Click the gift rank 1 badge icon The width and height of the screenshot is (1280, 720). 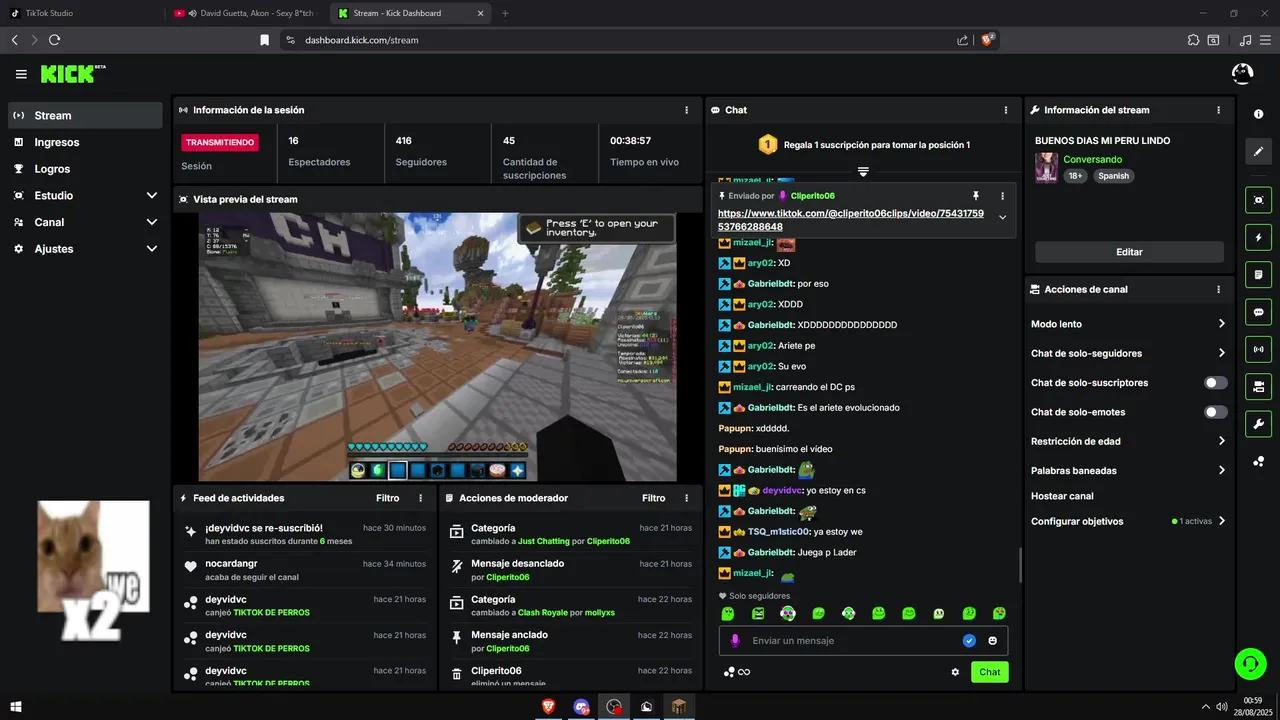point(768,145)
